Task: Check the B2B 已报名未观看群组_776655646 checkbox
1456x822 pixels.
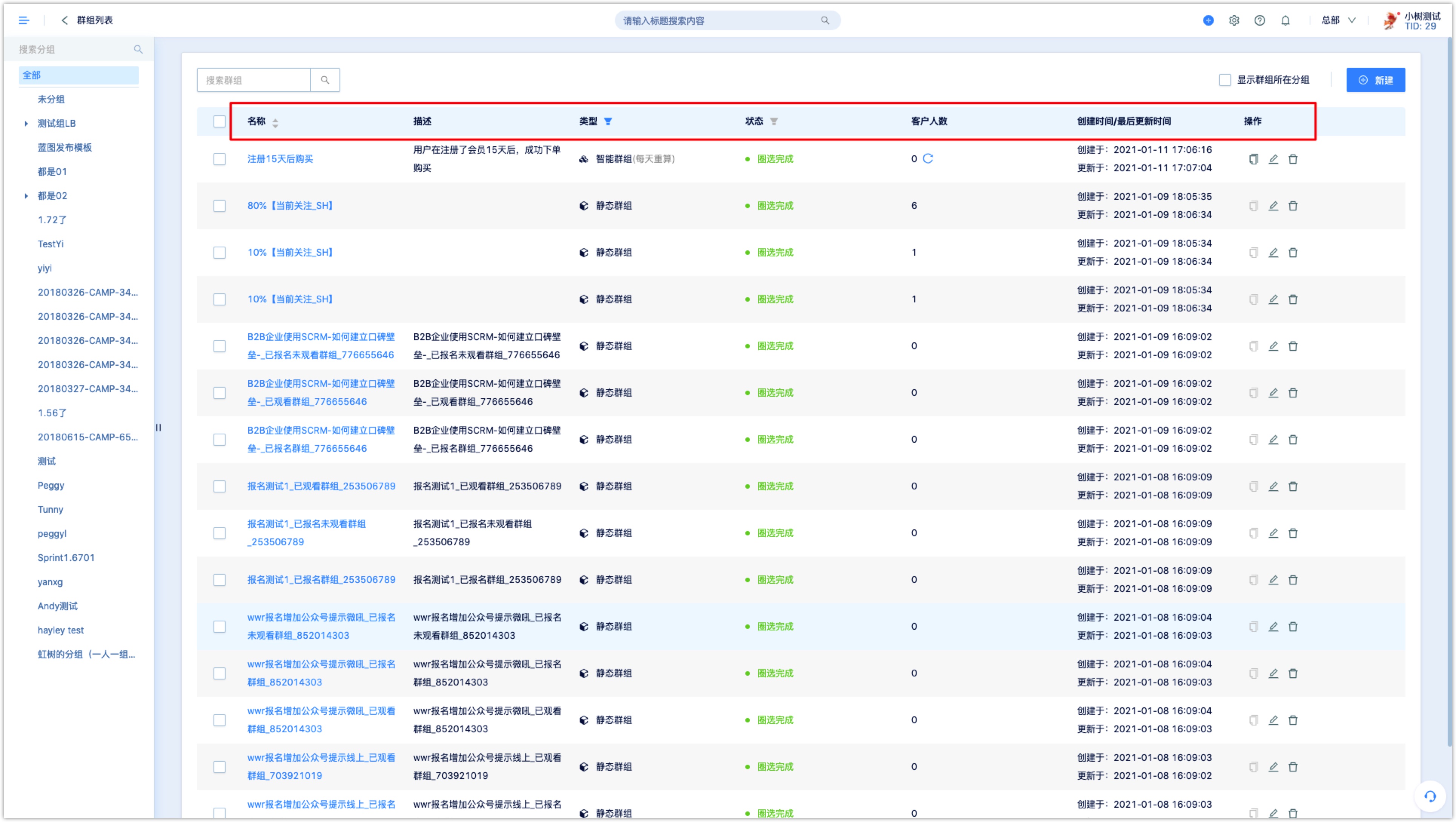Action: [x=219, y=346]
